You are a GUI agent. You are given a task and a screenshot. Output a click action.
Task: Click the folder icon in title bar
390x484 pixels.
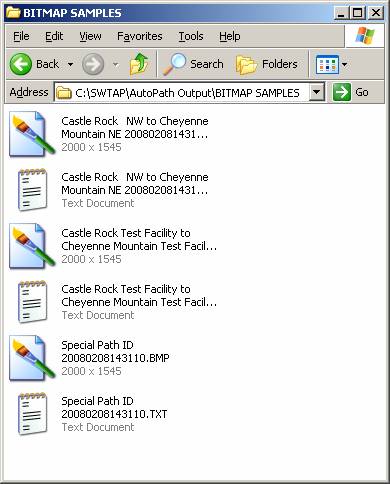pyautogui.click(x=13, y=13)
